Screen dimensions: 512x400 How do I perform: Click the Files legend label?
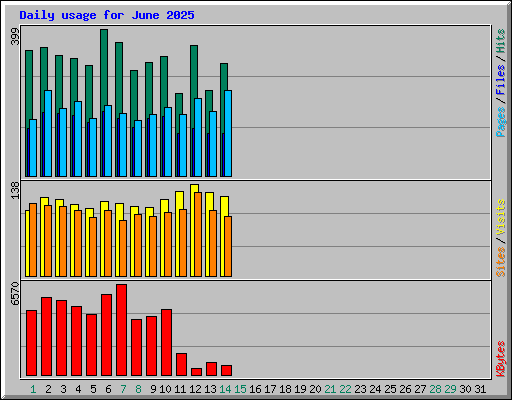(501, 80)
